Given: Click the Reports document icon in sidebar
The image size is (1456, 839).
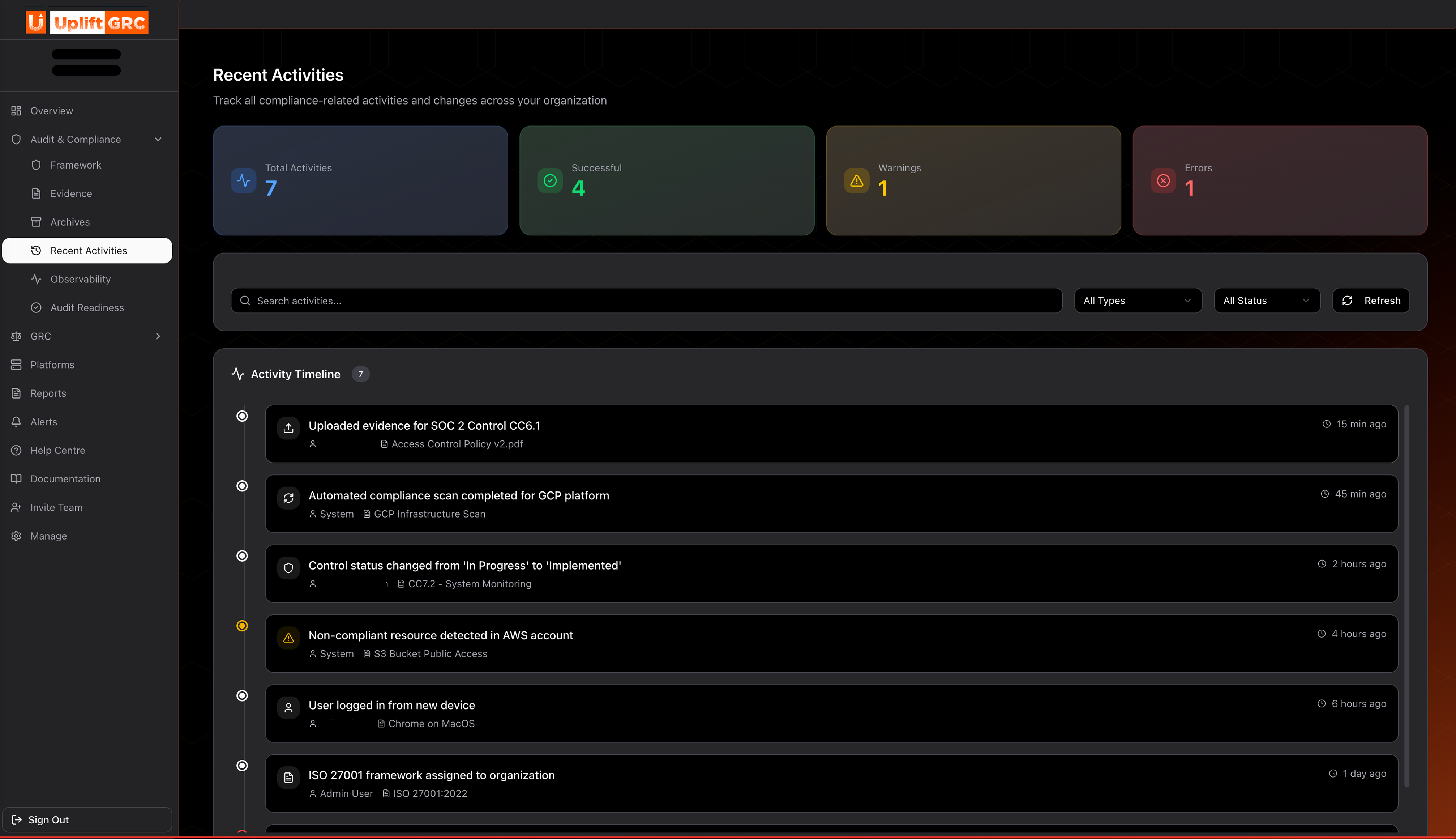Looking at the screenshot, I should (x=16, y=393).
